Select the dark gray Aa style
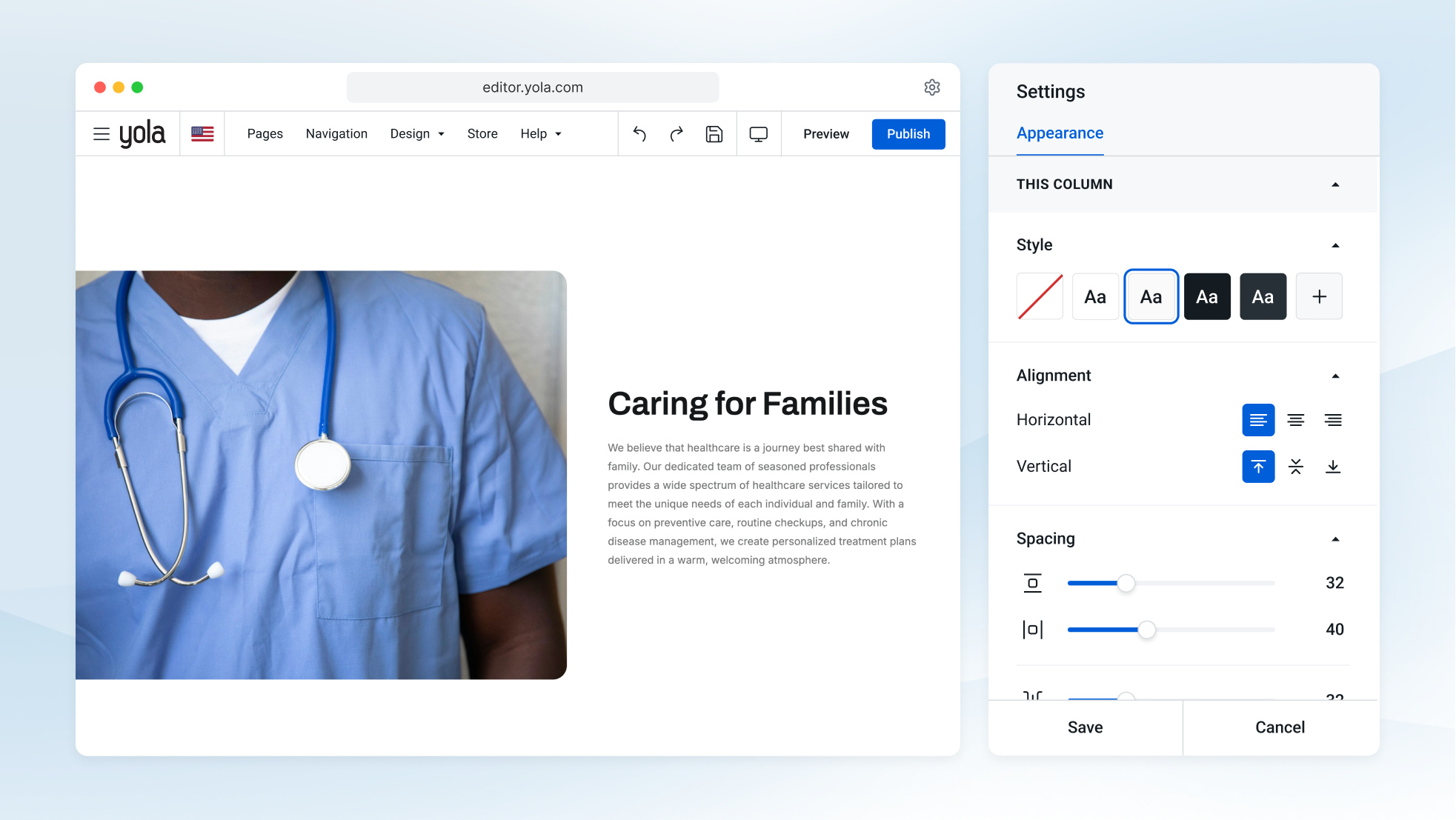The image size is (1456, 820). point(1263,296)
